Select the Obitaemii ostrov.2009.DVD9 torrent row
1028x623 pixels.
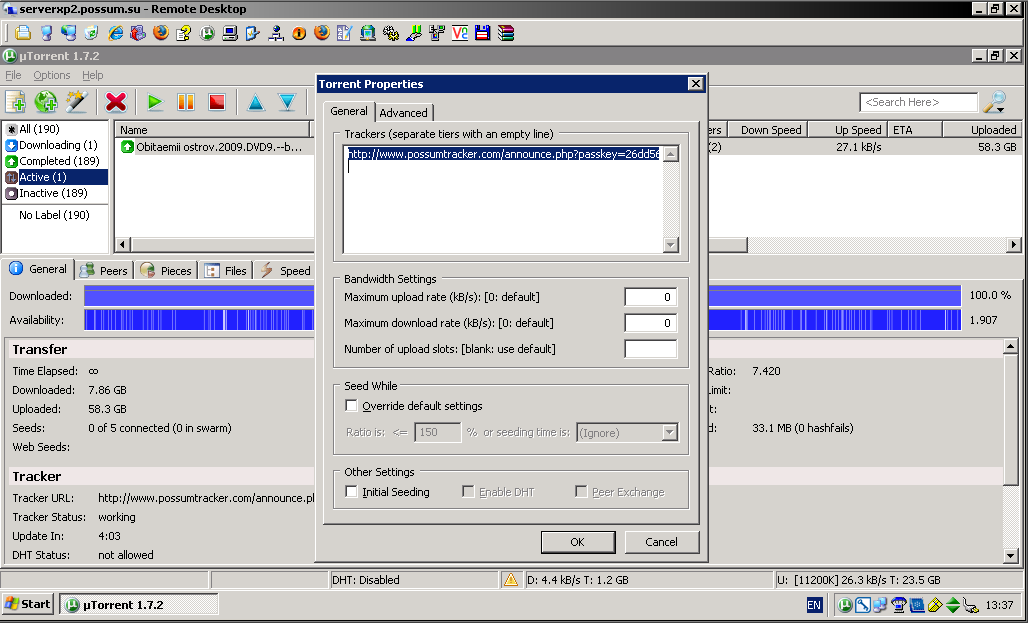point(213,147)
